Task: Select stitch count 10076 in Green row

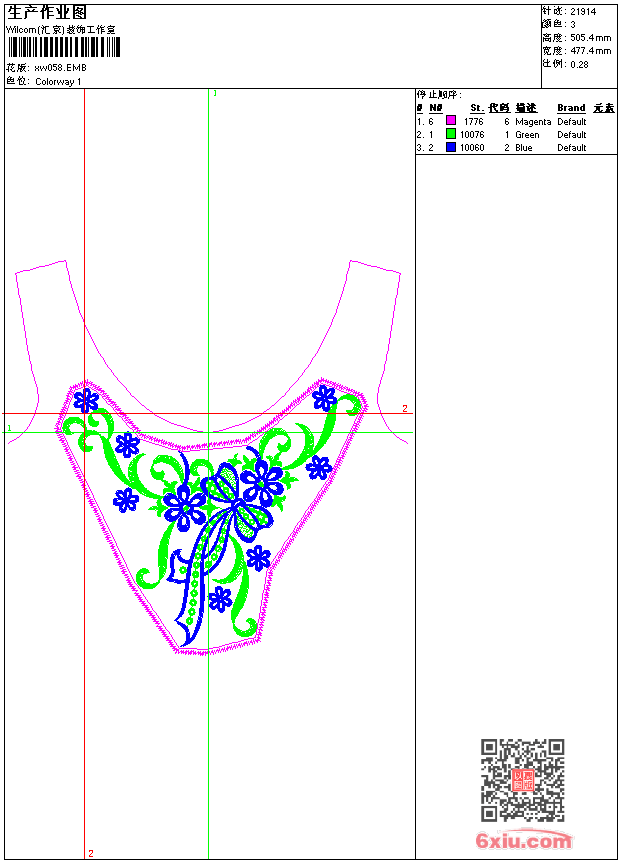Action: click(472, 135)
